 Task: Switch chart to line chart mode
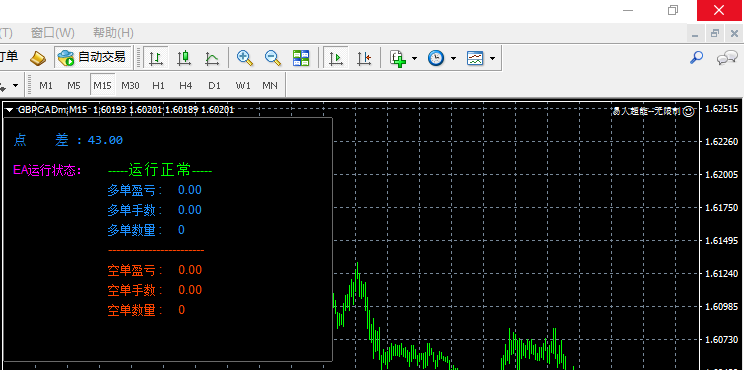tap(212, 58)
